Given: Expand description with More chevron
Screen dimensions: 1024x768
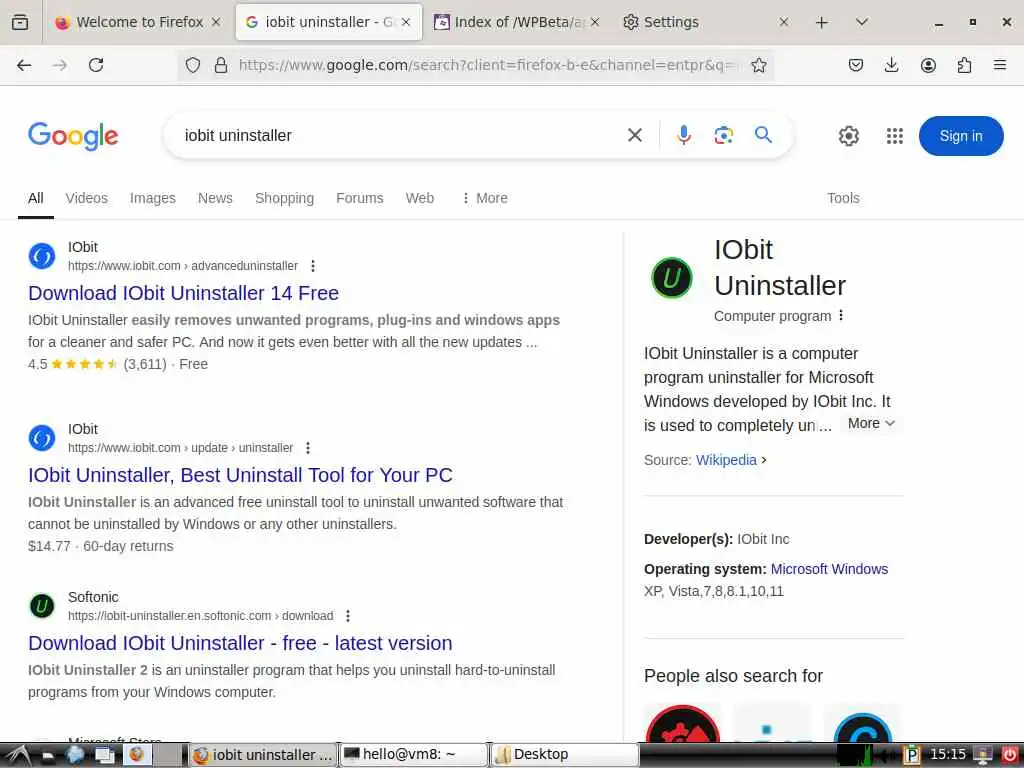Looking at the screenshot, I should click(871, 423).
